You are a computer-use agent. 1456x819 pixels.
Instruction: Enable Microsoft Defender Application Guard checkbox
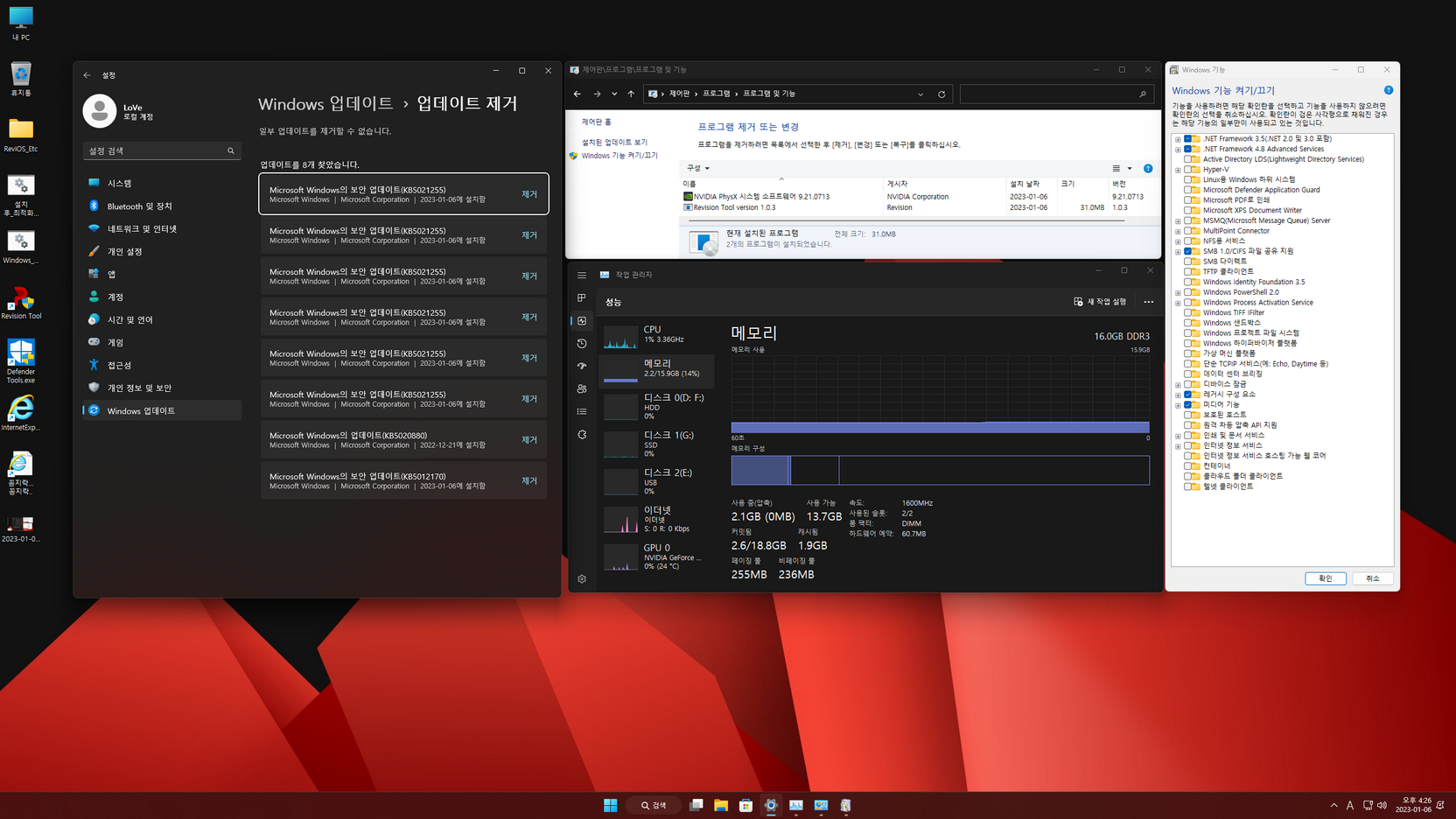point(1188,190)
